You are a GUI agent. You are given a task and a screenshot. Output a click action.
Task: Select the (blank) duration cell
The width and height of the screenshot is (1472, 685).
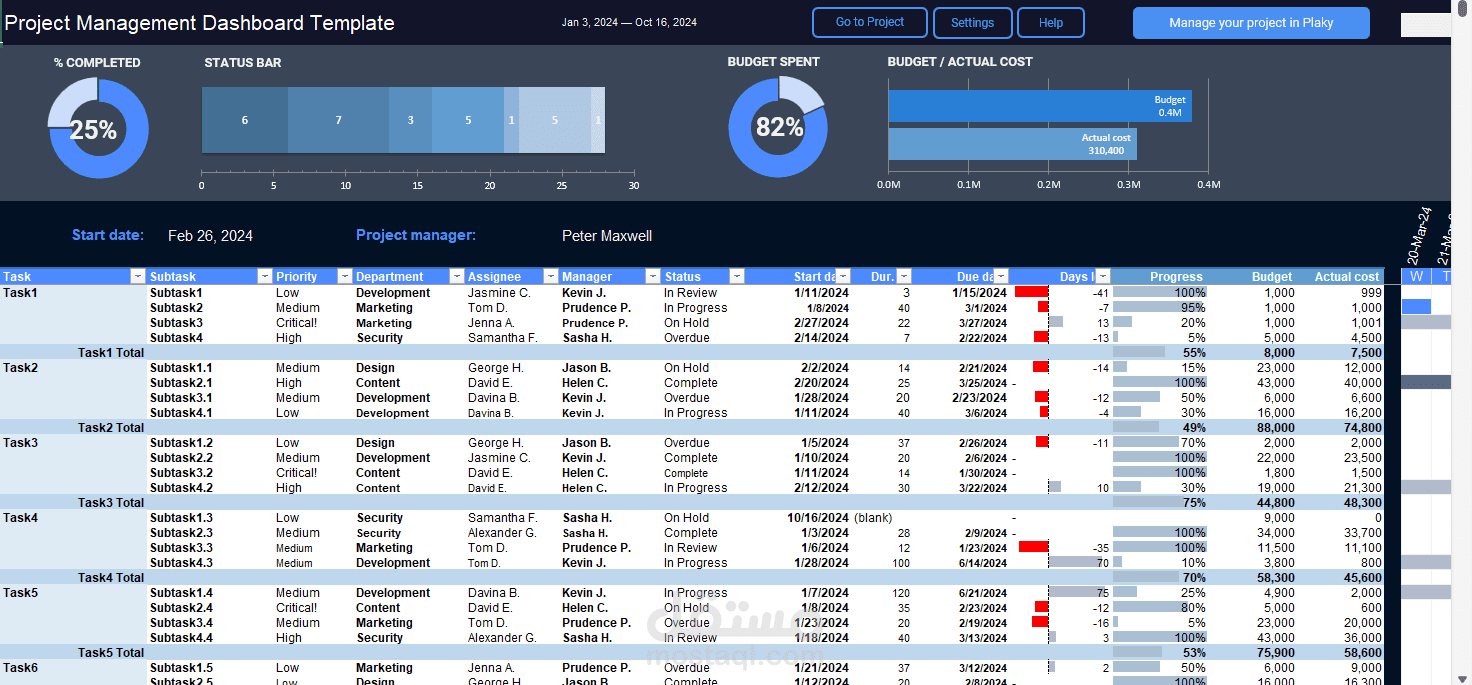click(x=873, y=518)
